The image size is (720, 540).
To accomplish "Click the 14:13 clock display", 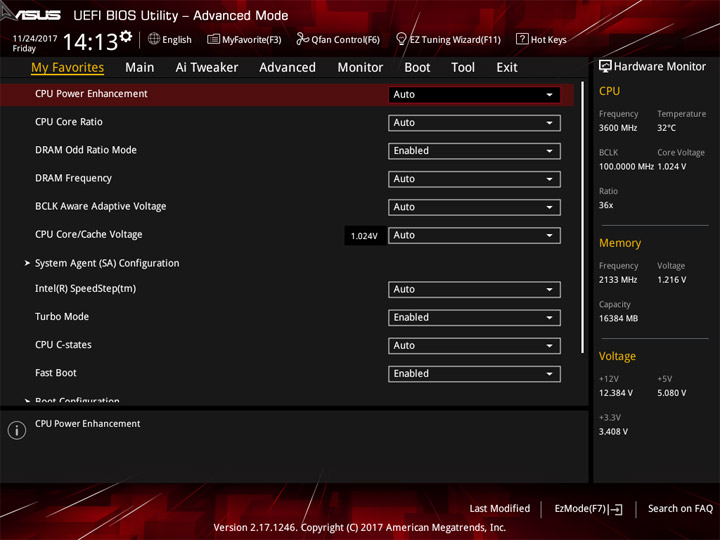I will click(90, 42).
